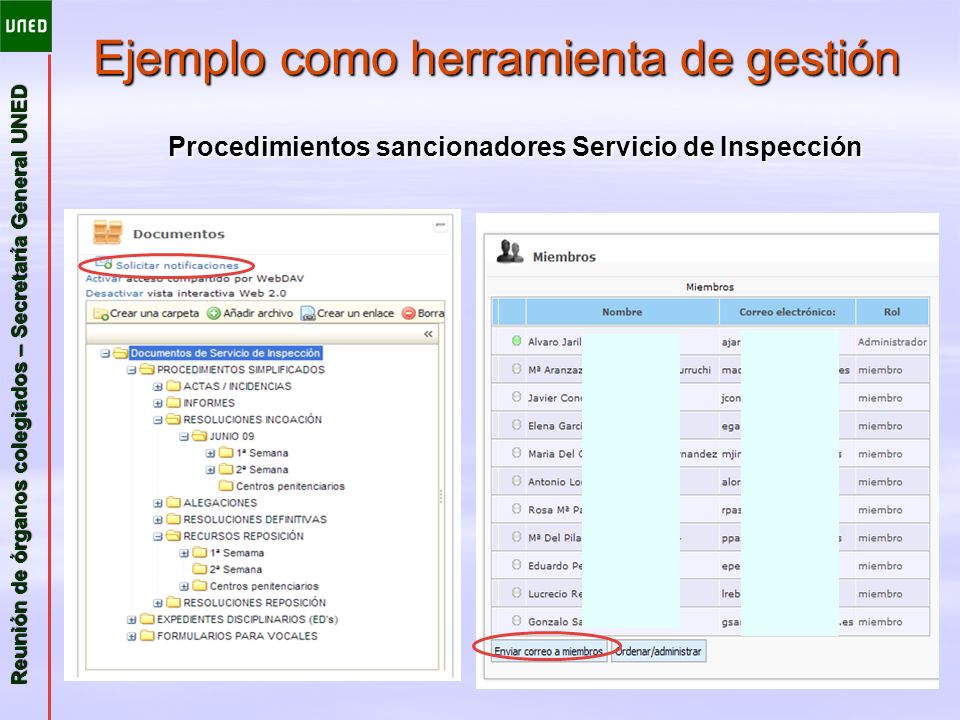Click Crear una carpeta in the toolbar
This screenshot has width=960, height=720.
click(x=146, y=313)
